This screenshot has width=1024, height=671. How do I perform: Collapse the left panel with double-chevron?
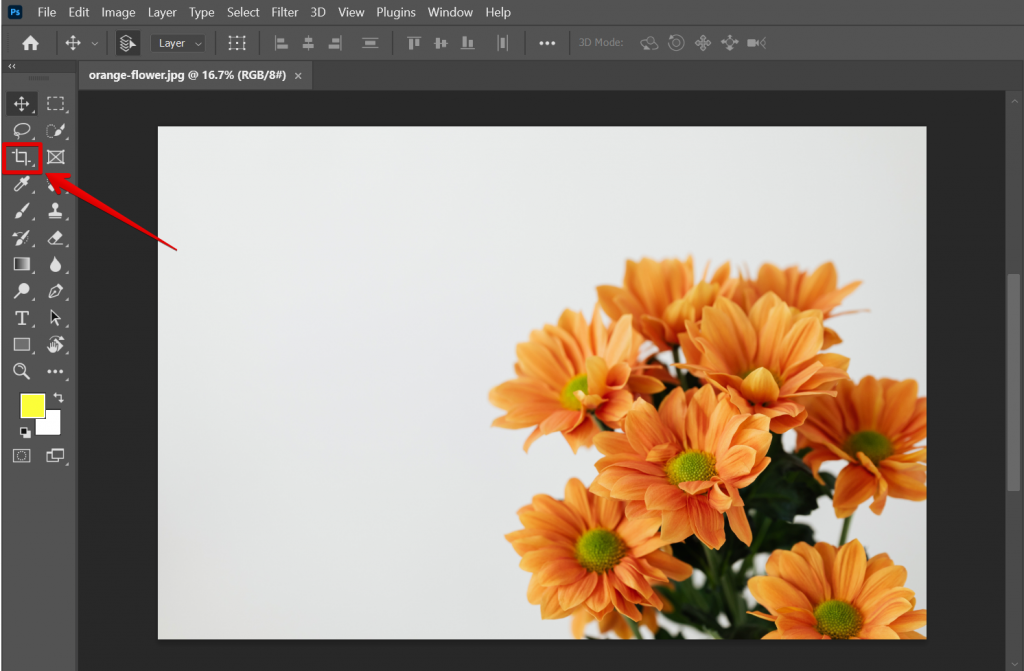12,66
